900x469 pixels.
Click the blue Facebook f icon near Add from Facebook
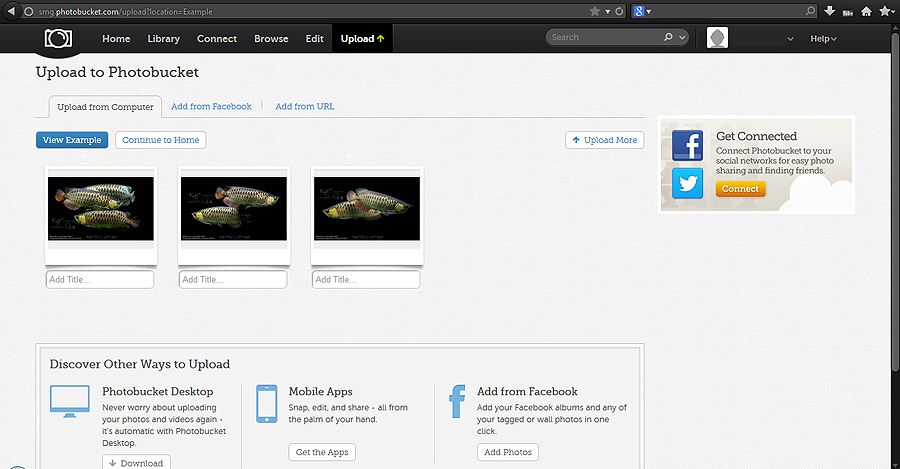(x=457, y=401)
